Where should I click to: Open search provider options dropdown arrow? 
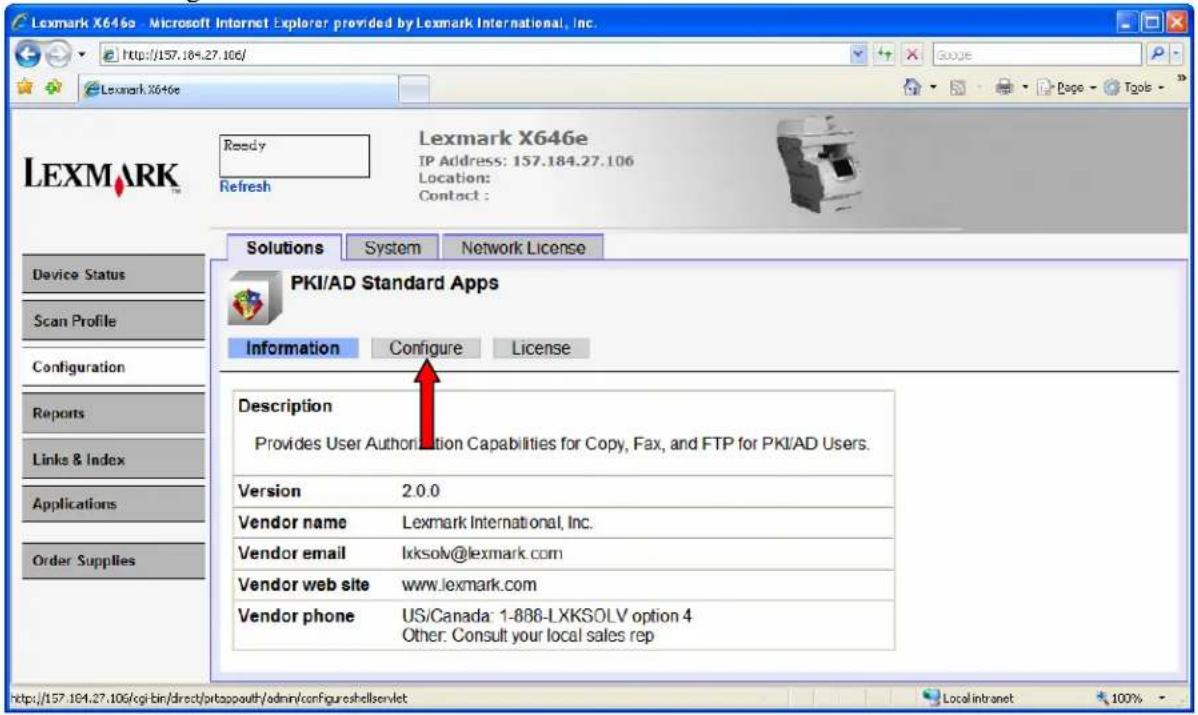[1177, 54]
